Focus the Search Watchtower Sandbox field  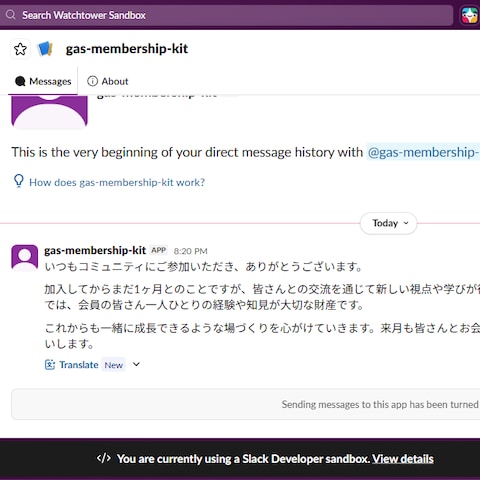tap(227, 15)
